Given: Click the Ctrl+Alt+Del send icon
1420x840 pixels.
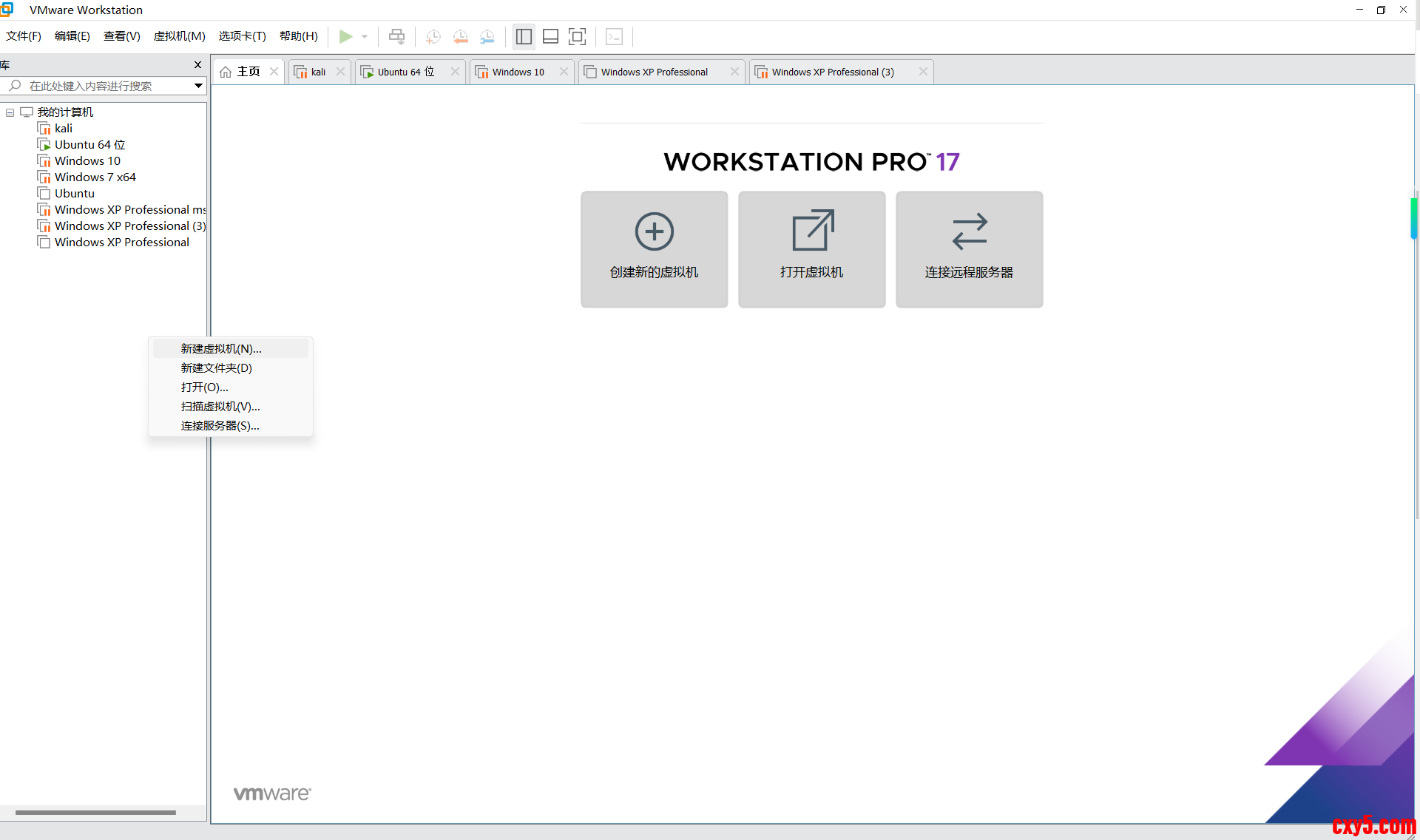Looking at the screenshot, I should click(x=396, y=36).
